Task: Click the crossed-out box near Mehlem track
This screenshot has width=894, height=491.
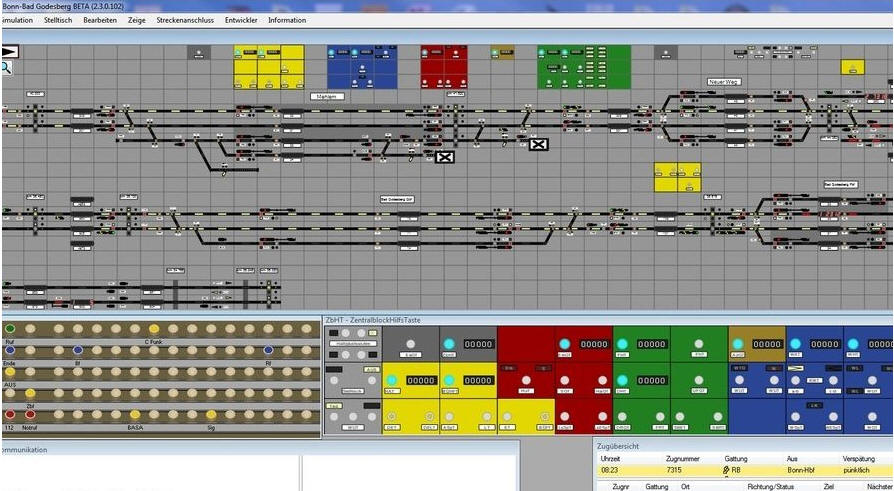Action: 445,157
